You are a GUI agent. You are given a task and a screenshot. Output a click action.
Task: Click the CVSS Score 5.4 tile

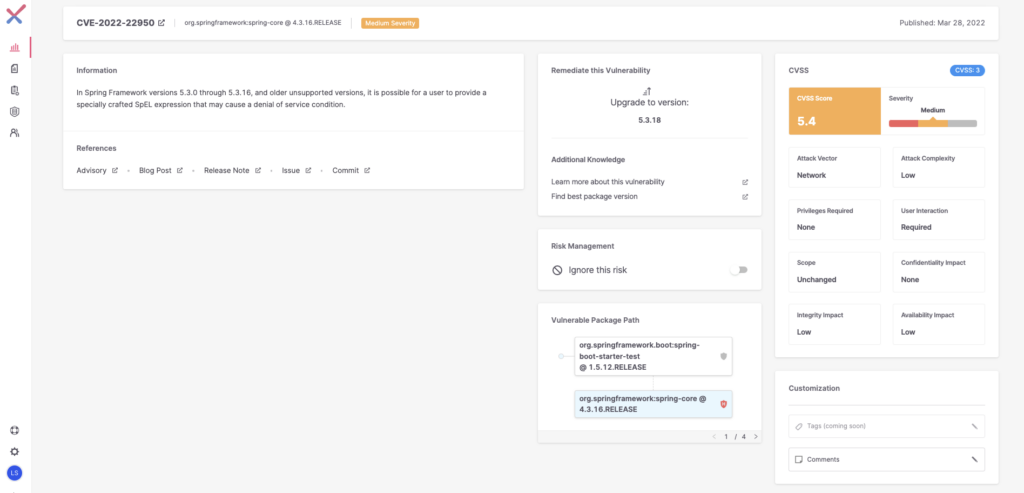[835, 111]
